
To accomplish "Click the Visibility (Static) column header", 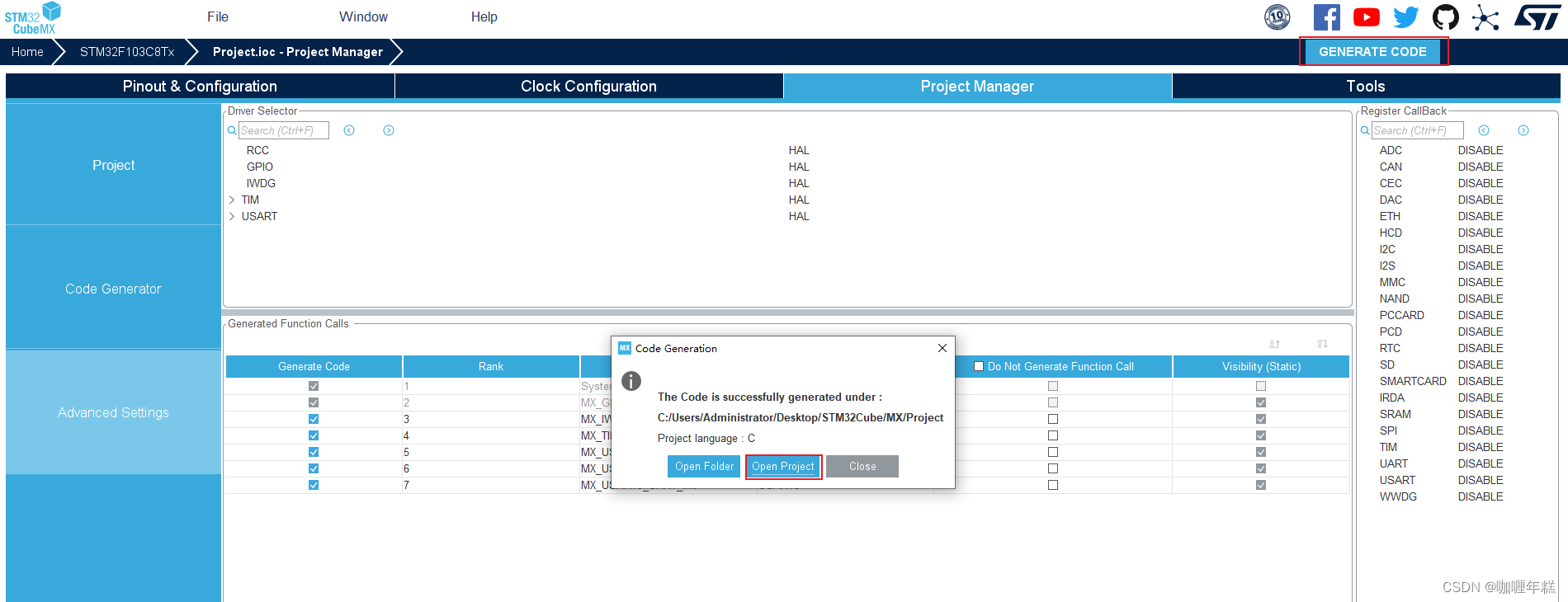I will click(x=1261, y=366).
